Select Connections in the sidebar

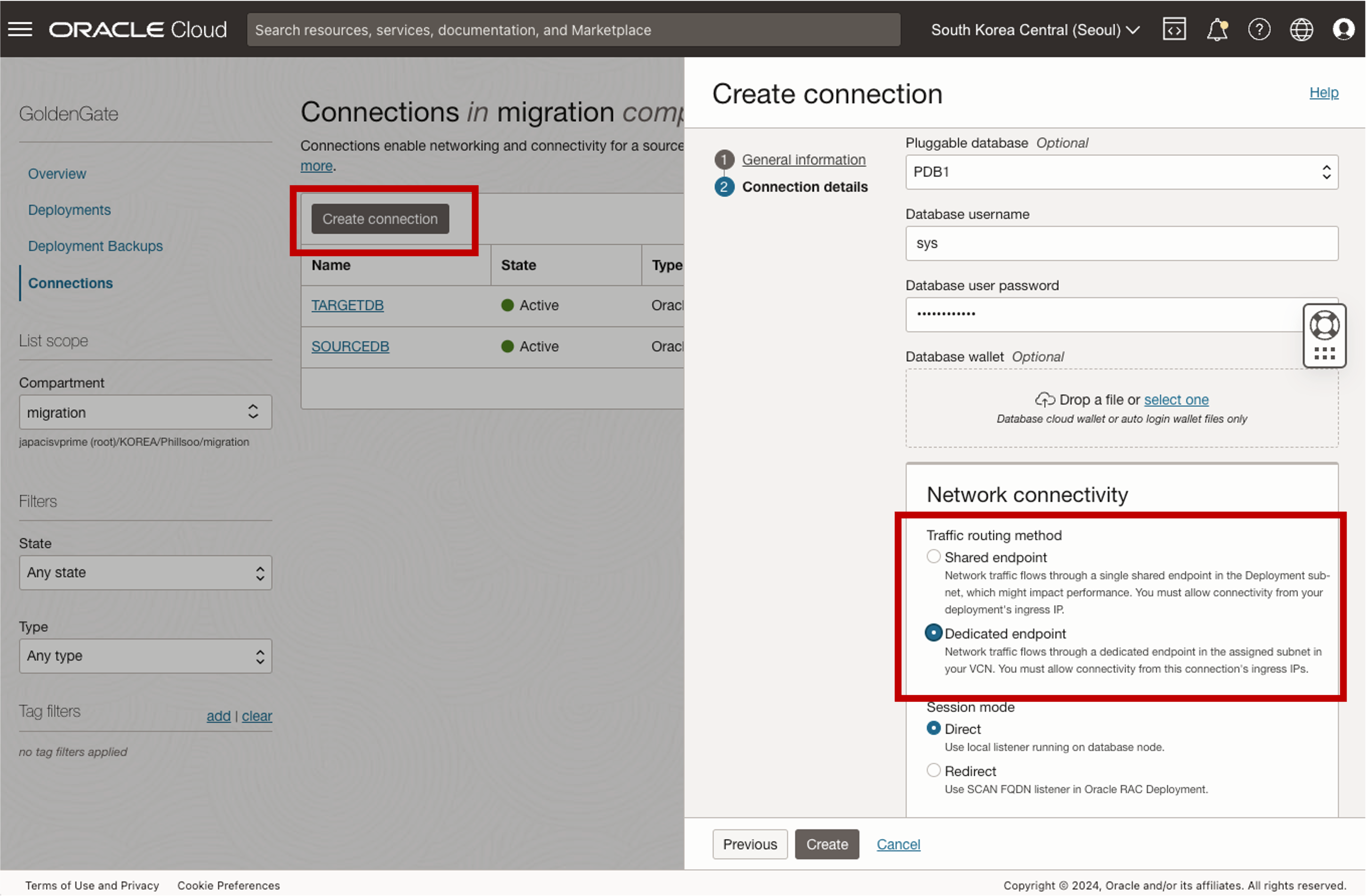(71, 283)
